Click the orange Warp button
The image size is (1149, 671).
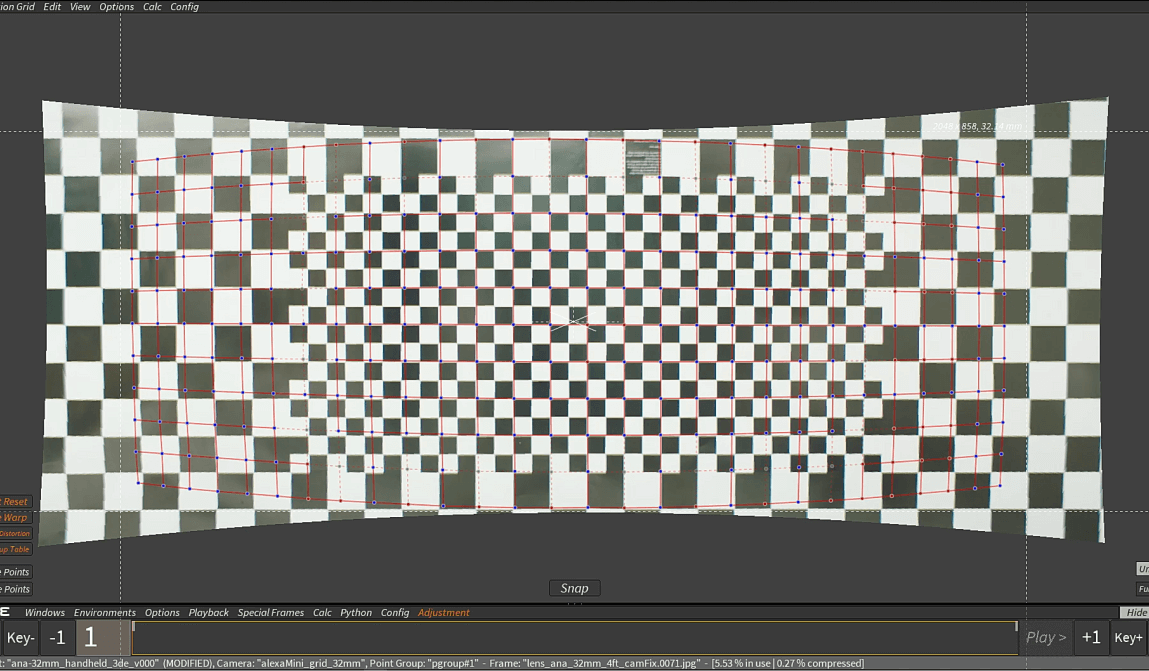click(x=15, y=517)
